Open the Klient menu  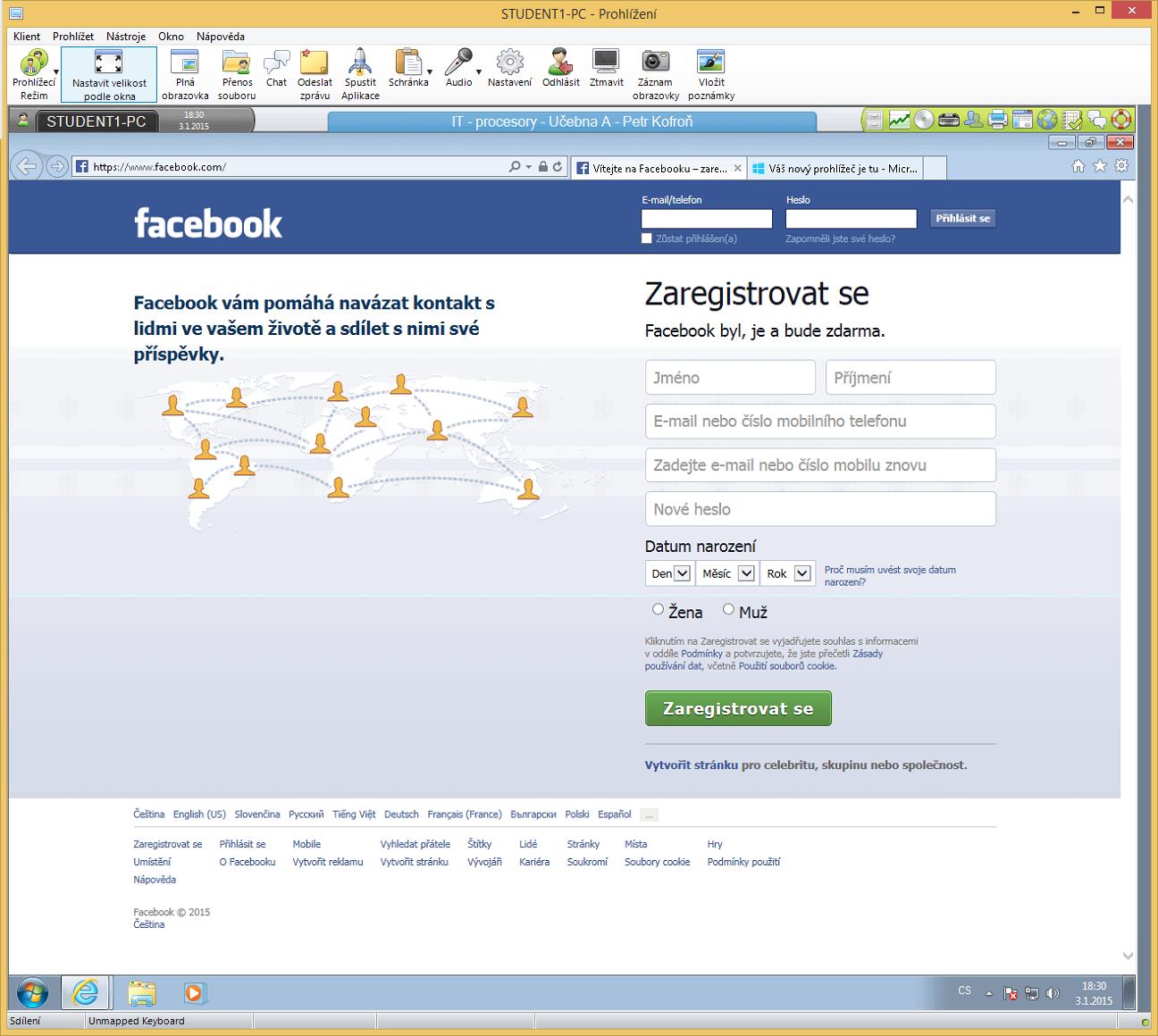tap(27, 37)
